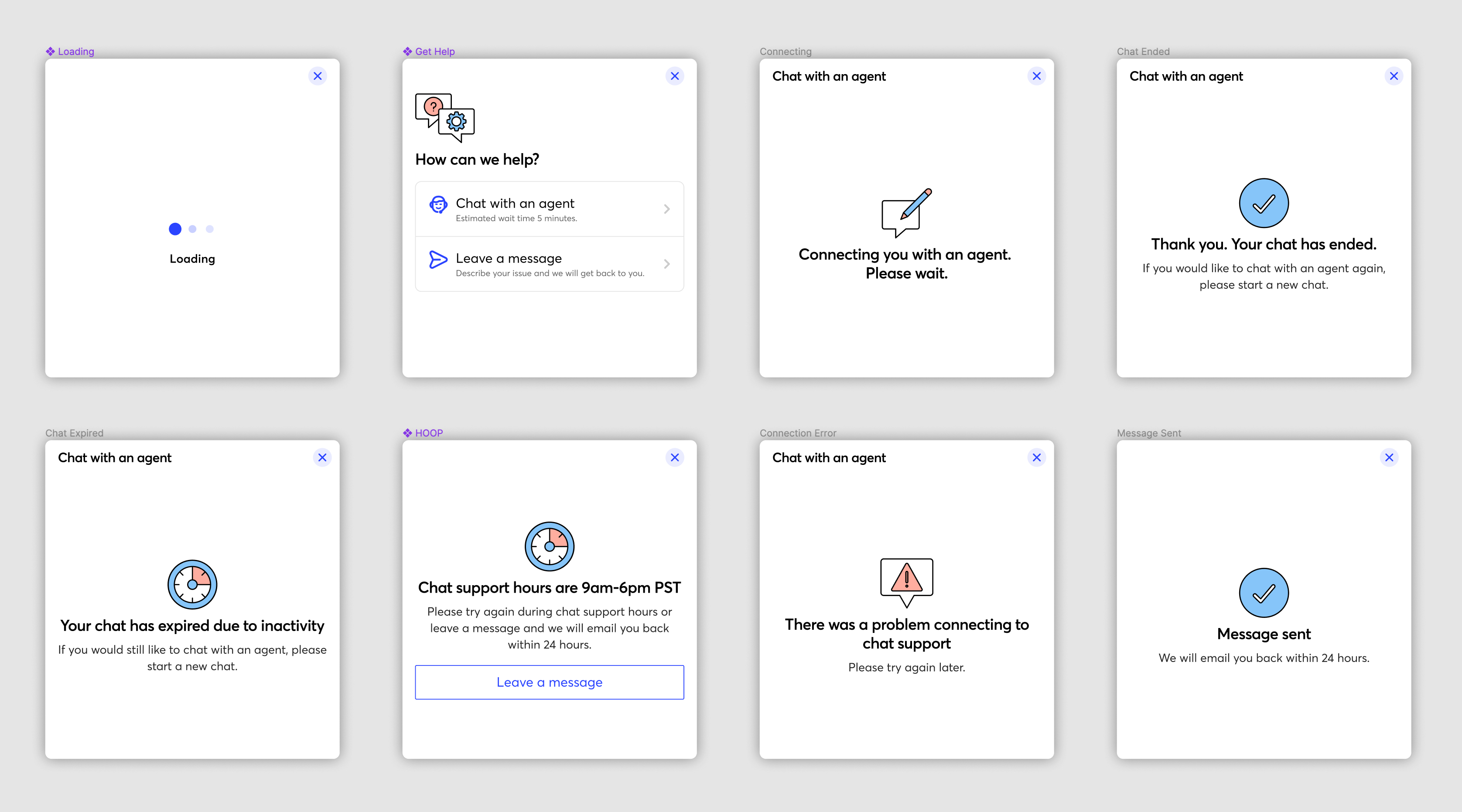Image resolution: width=1462 pixels, height=812 pixels.
Task: Expand the Leave a message row chevron
Action: [667, 264]
